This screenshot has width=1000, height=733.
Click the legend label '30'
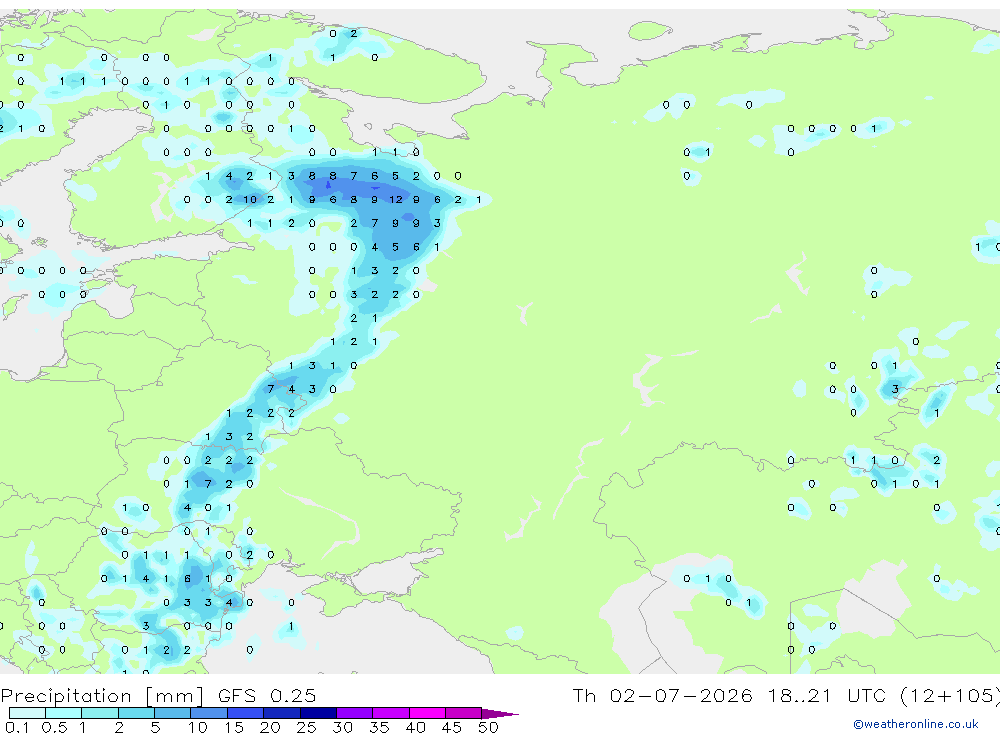tap(342, 727)
